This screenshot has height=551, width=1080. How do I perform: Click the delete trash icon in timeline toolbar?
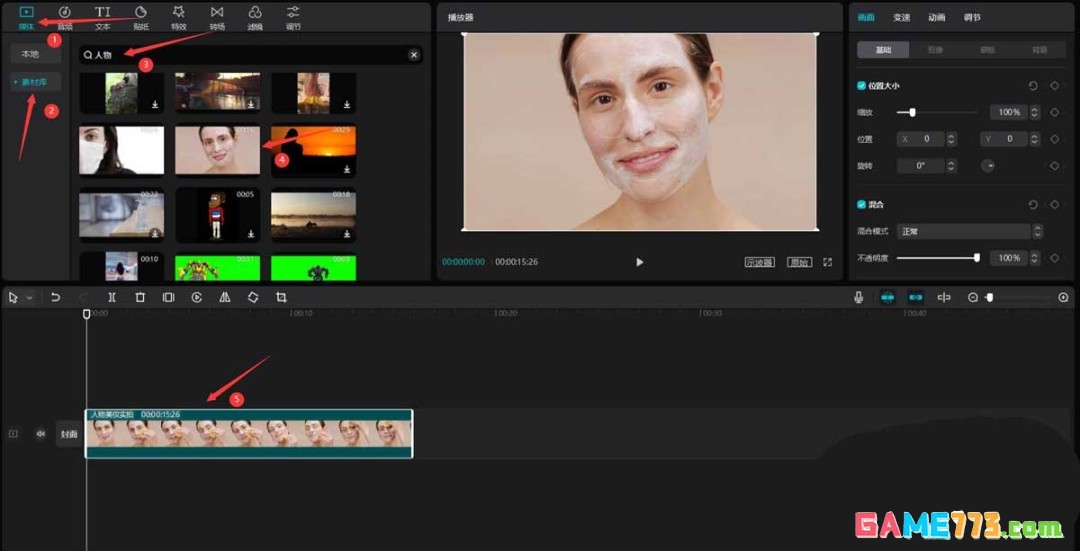coord(140,298)
